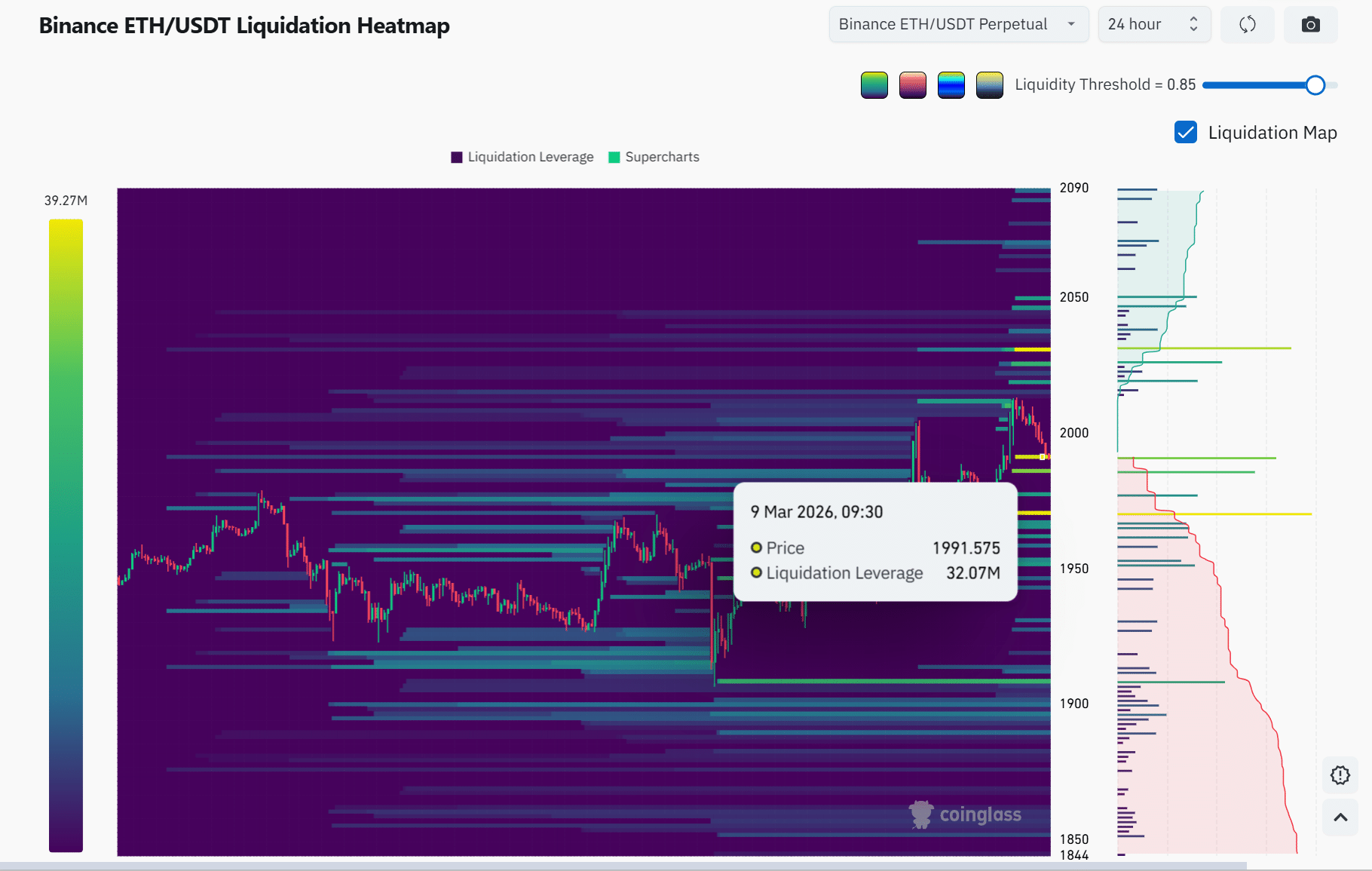Viewport: 1372px width, 871px height.
Task: Capture the chart with the camera icon
Action: coord(1310,24)
